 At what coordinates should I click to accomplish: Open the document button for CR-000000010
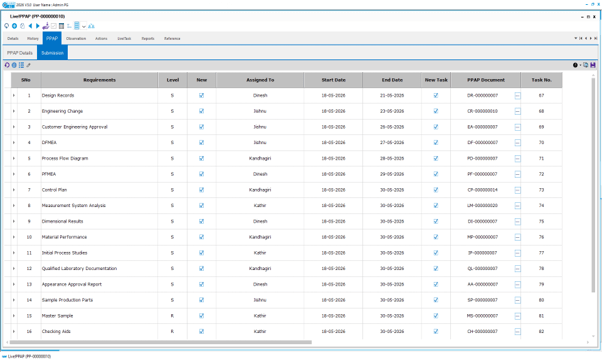tap(518, 111)
